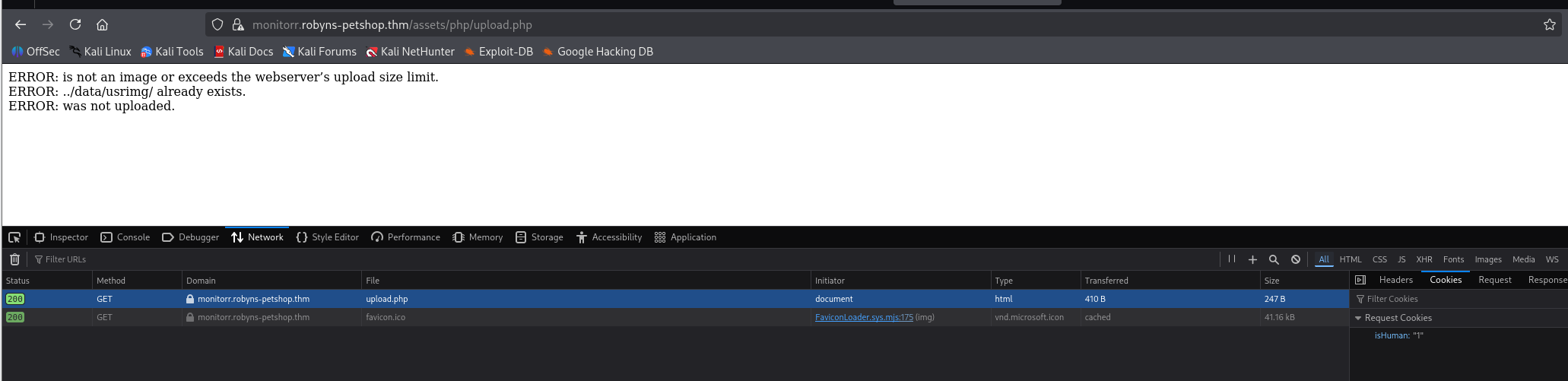Screen dimensions: 1568x381
Task: Switch to the Console tab
Action: pyautogui.click(x=125, y=237)
